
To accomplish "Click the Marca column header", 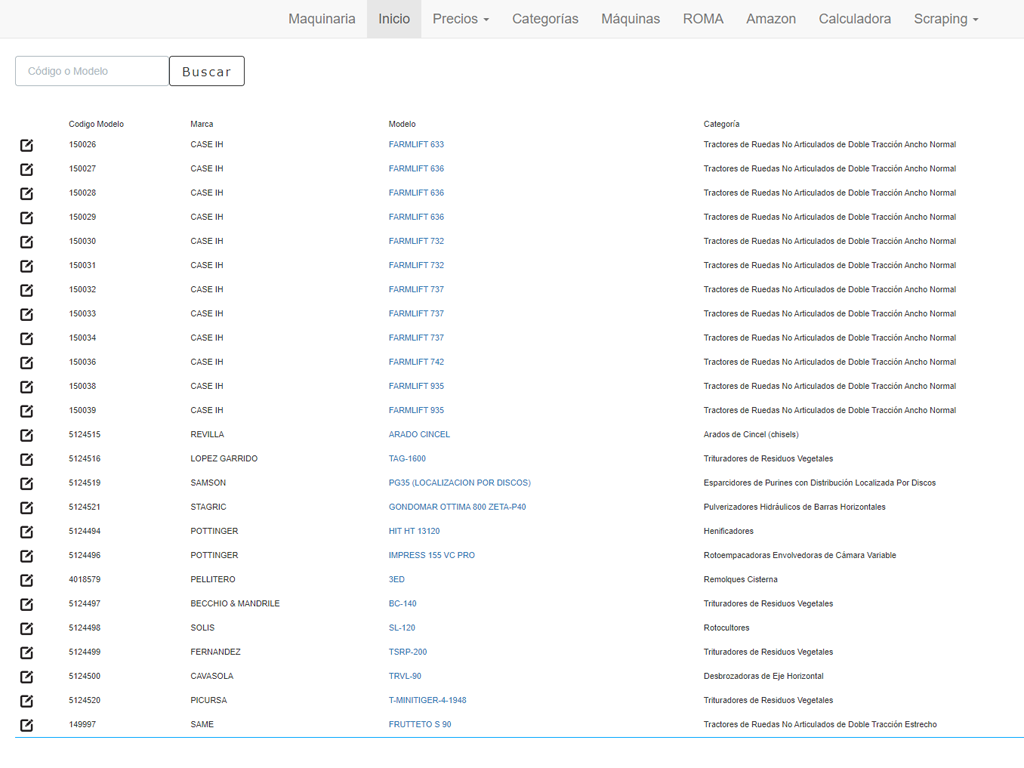I will coord(202,124).
